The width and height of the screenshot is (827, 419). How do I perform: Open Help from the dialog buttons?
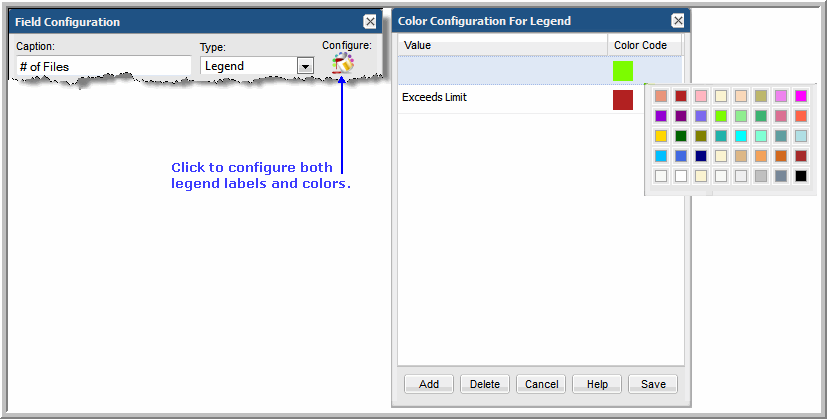pos(597,384)
